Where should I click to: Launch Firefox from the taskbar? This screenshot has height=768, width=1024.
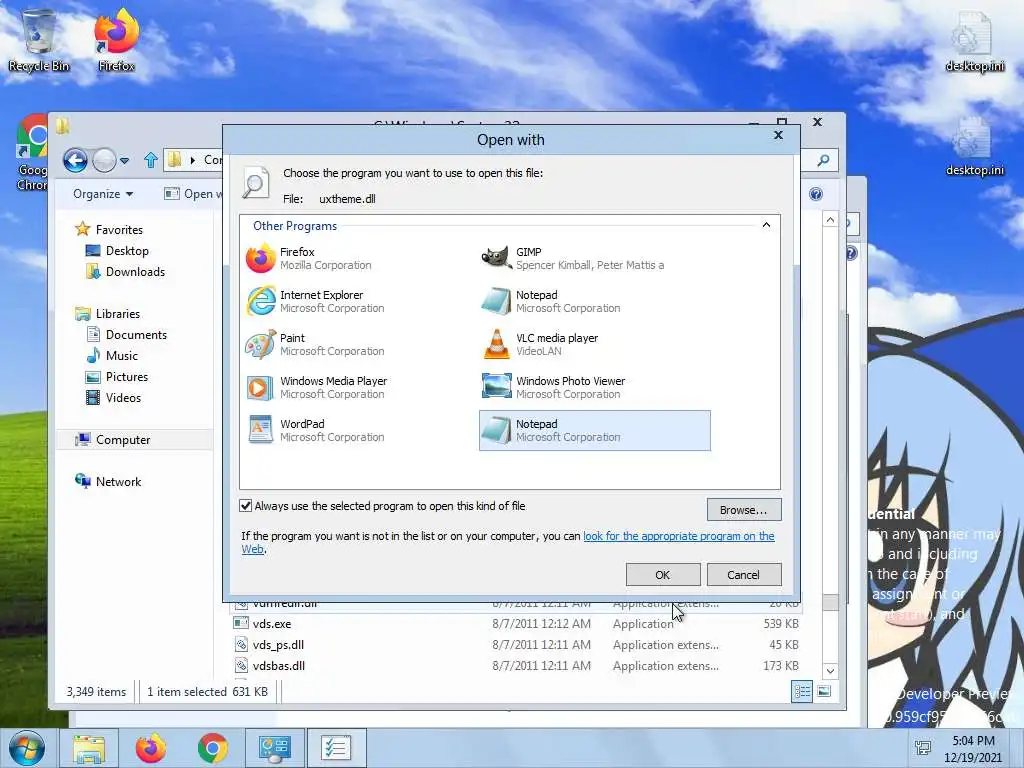151,748
